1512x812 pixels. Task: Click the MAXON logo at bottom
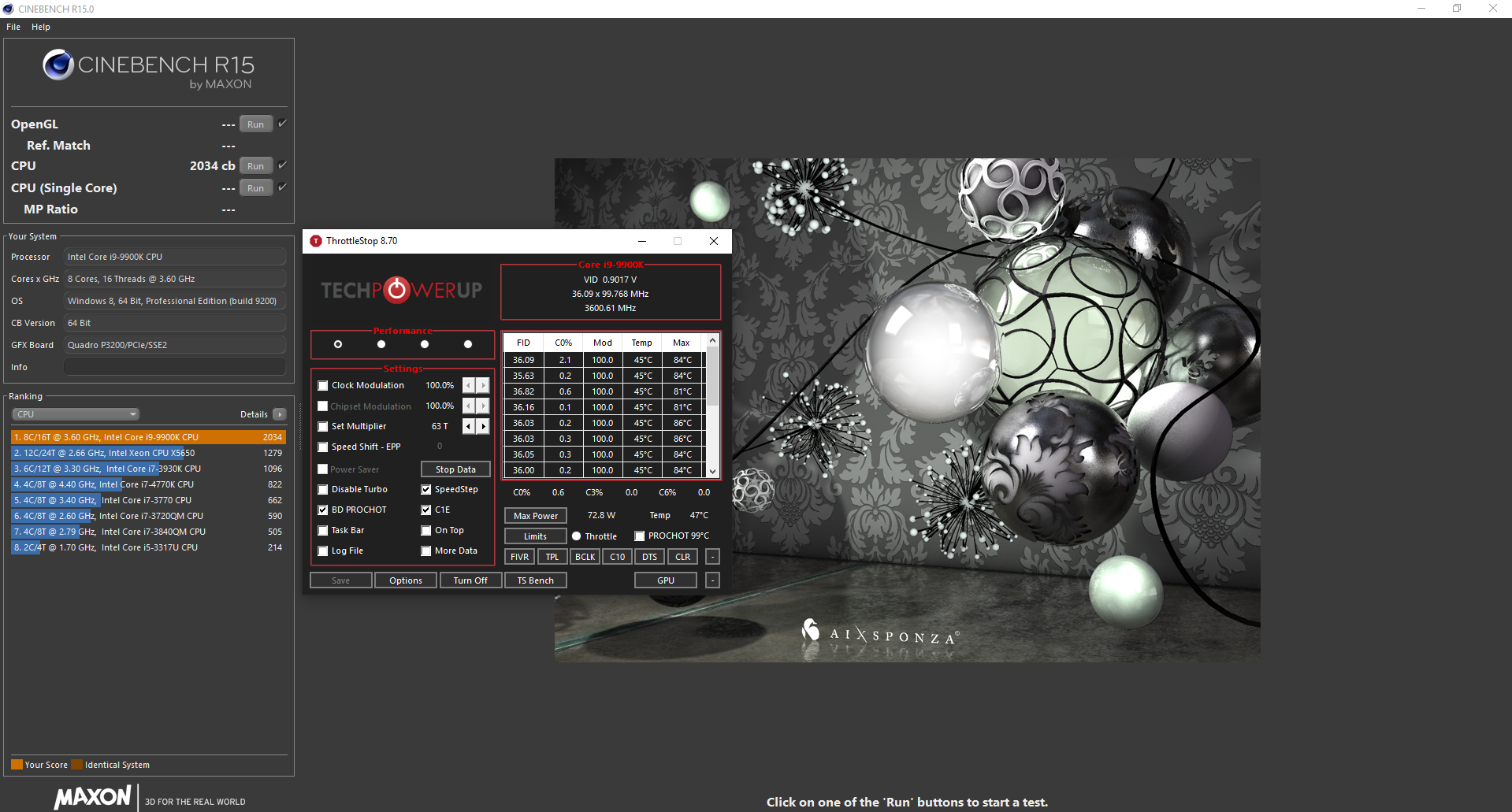coord(93,797)
